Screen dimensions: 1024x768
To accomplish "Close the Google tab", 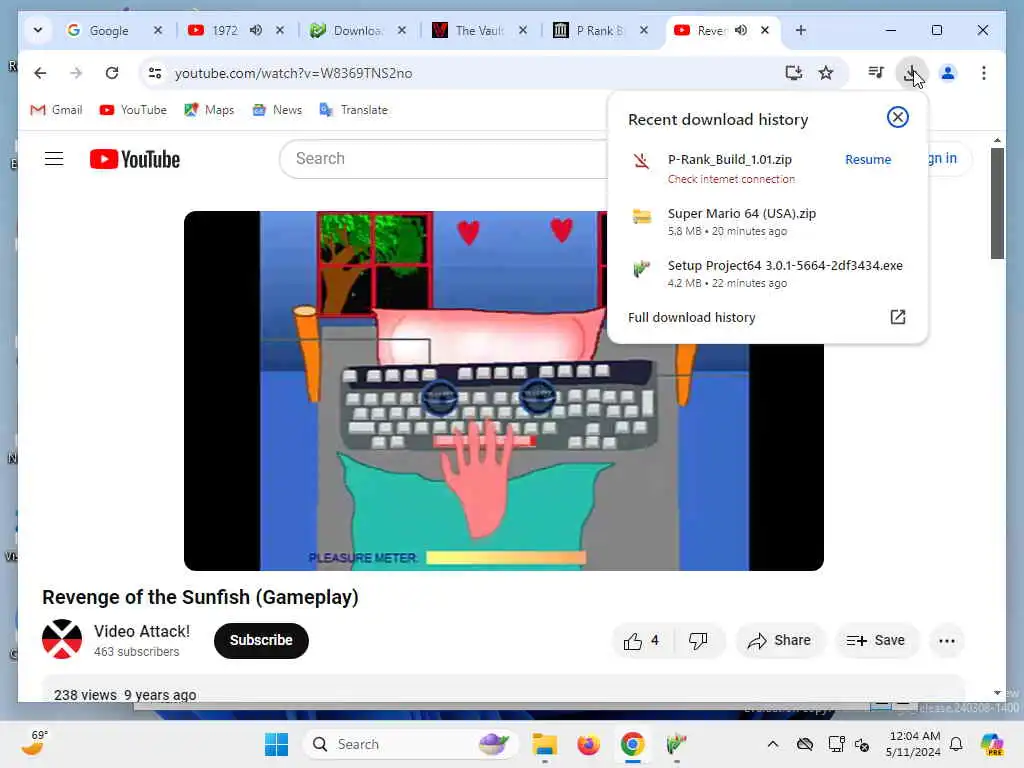I will [x=158, y=30].
